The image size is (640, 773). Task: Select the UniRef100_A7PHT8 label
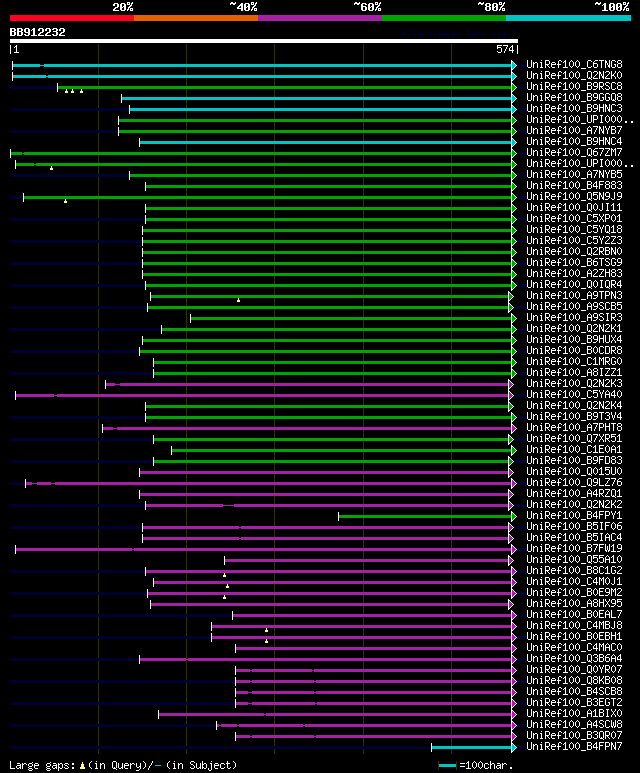574,427
